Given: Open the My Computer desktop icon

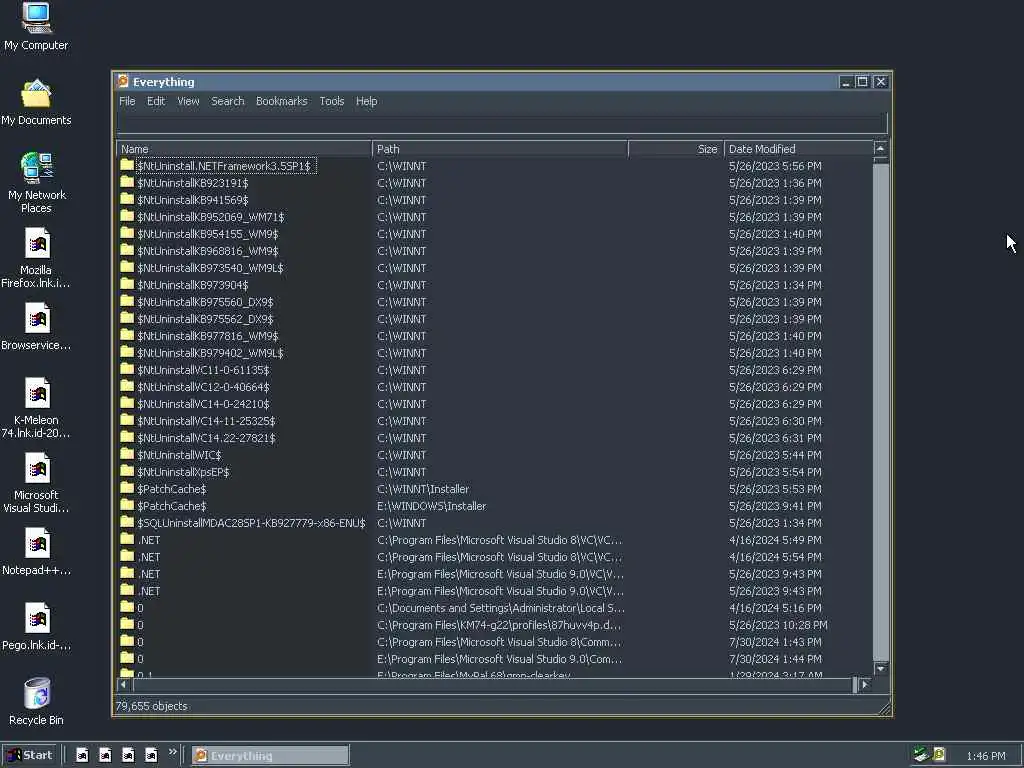Looking at the screenshot, I should pos(37,18).
